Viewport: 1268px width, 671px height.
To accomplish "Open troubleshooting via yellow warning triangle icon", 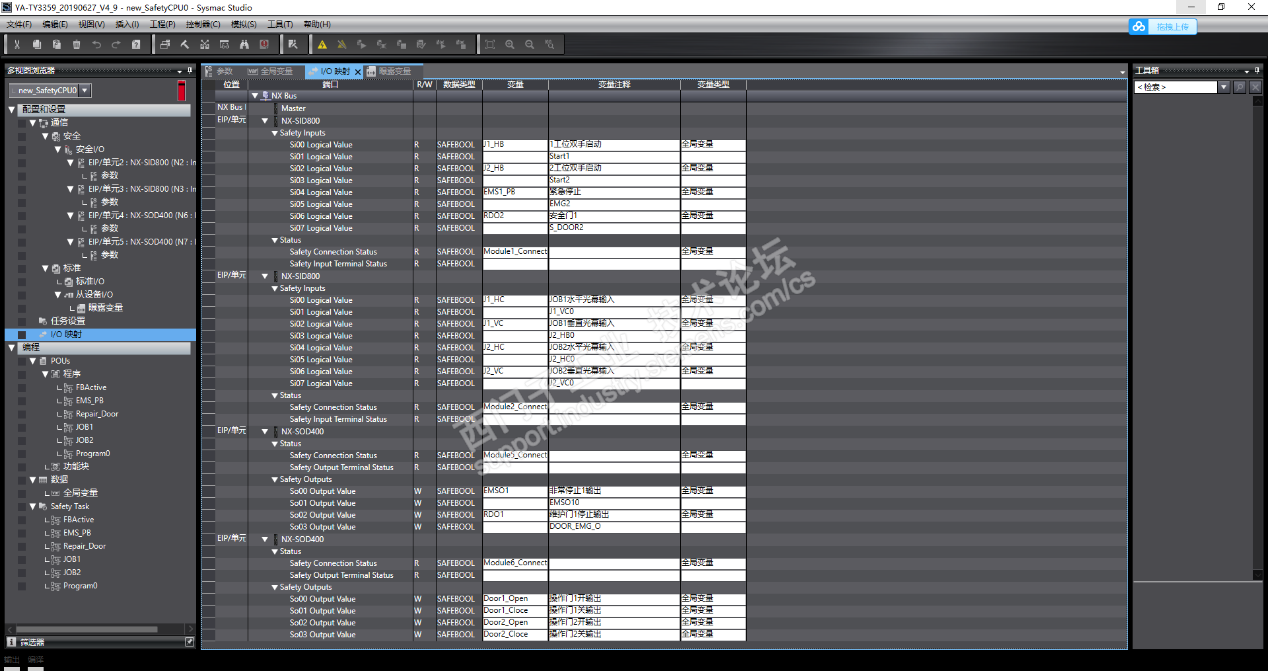I will tap(322, 44).
